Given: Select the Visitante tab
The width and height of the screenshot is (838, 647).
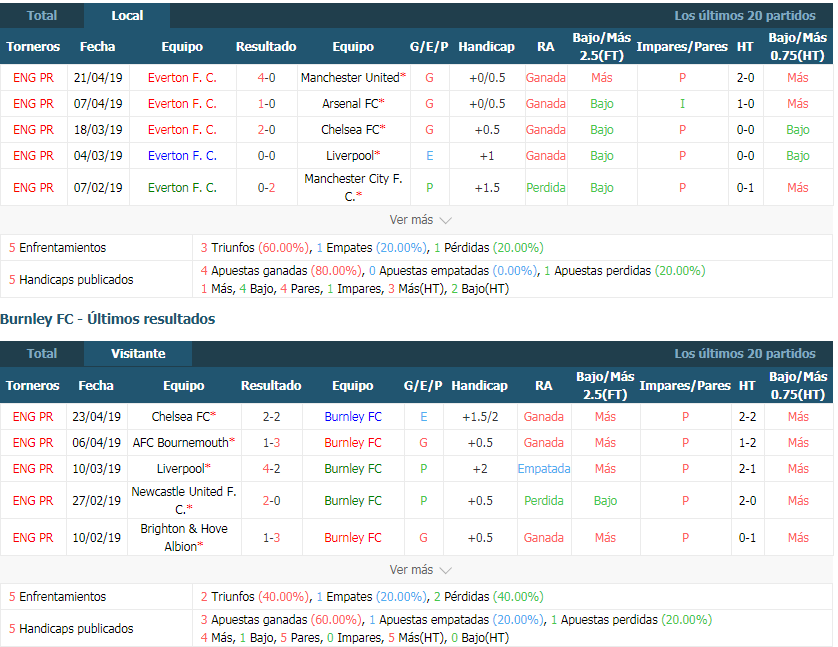Looking at the screenshot, I should [x=138, y=354].
